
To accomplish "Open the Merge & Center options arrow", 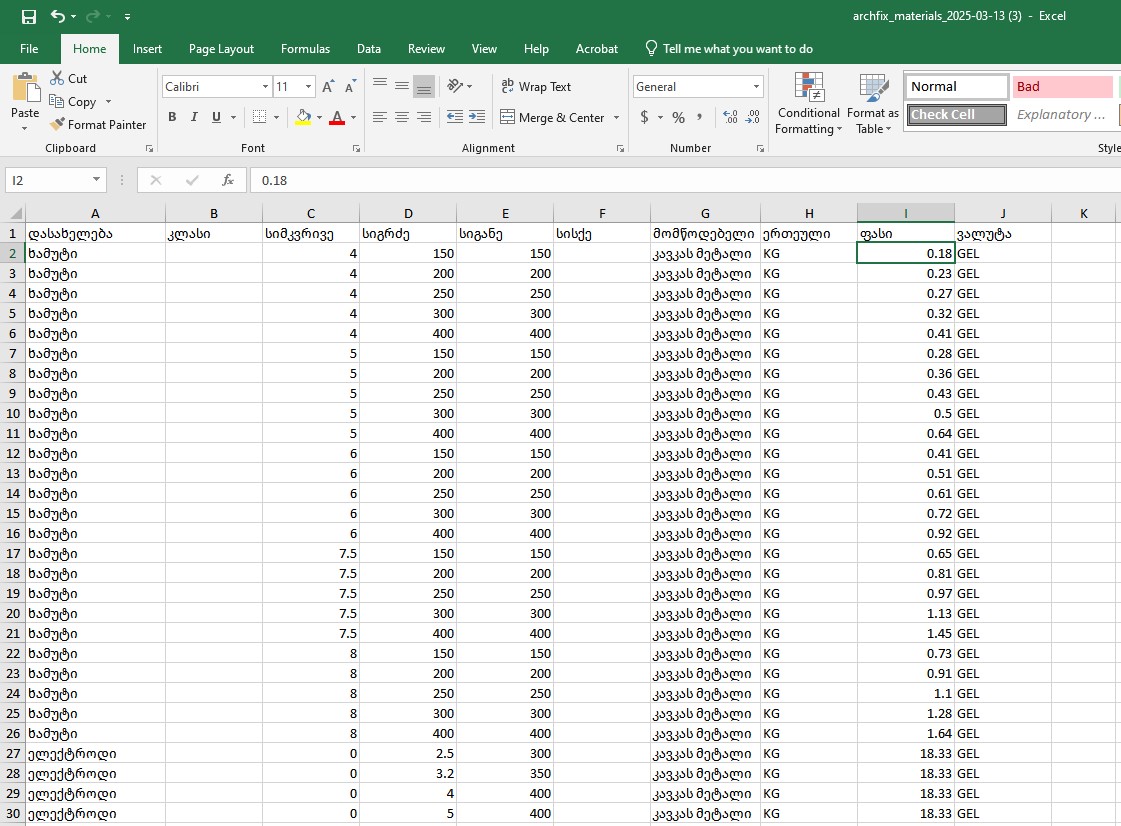I will pos(616,117).
